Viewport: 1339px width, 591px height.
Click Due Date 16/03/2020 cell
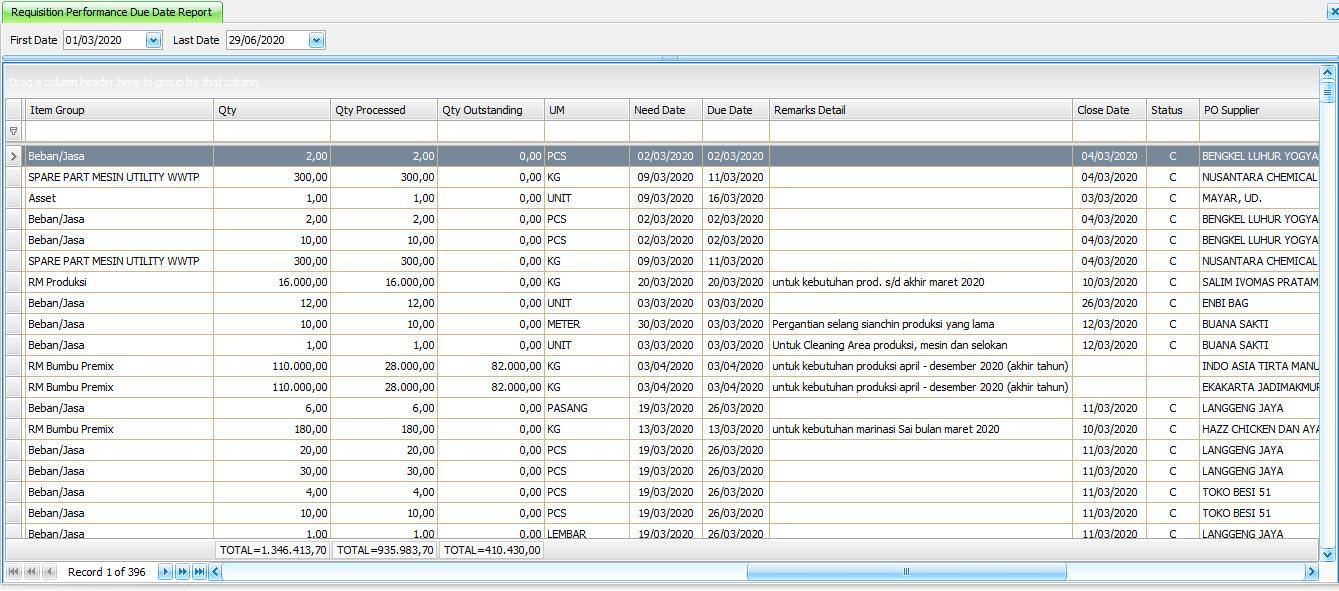click(736, 198)
